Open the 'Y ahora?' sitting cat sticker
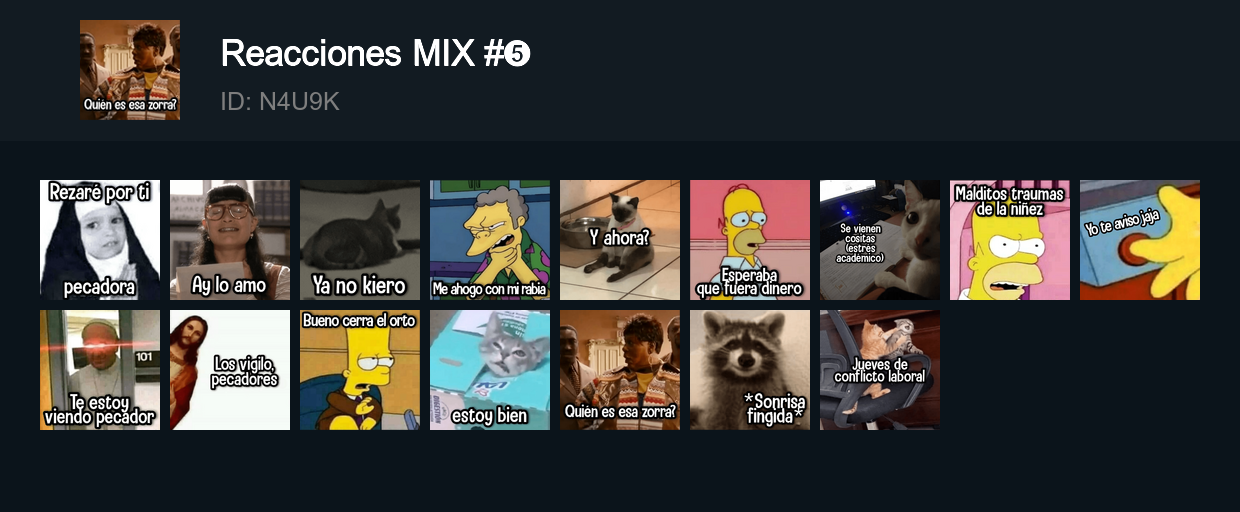The image size is (1240, 512). pyautogui.click(x=620, y=240)
